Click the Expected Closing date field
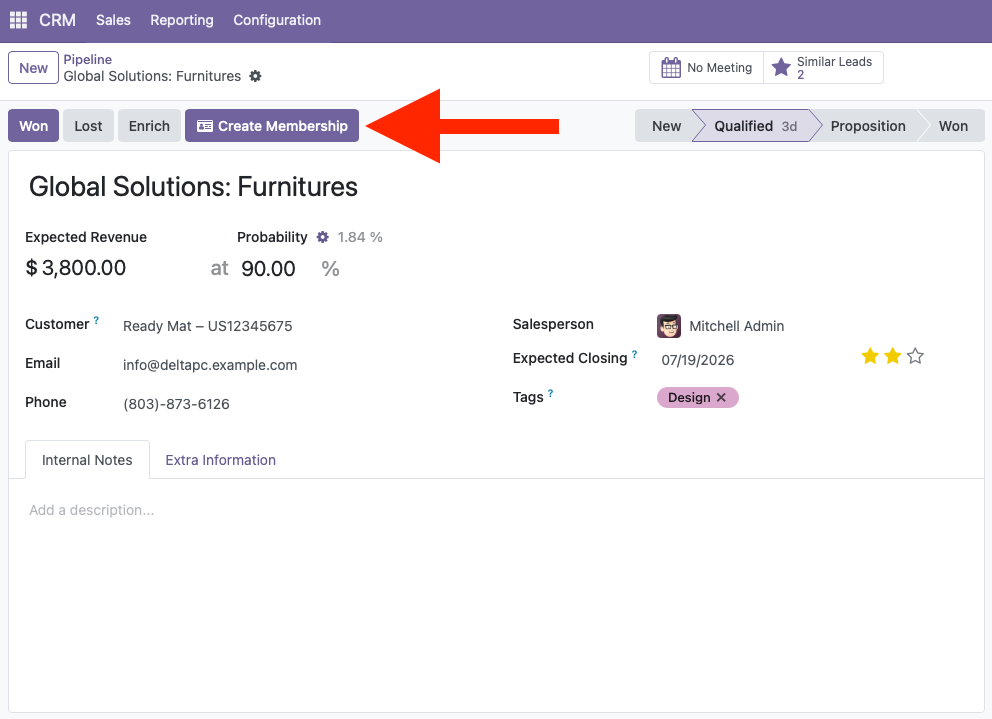The width and height of the screenshot is (992, 719). (697, 360)
